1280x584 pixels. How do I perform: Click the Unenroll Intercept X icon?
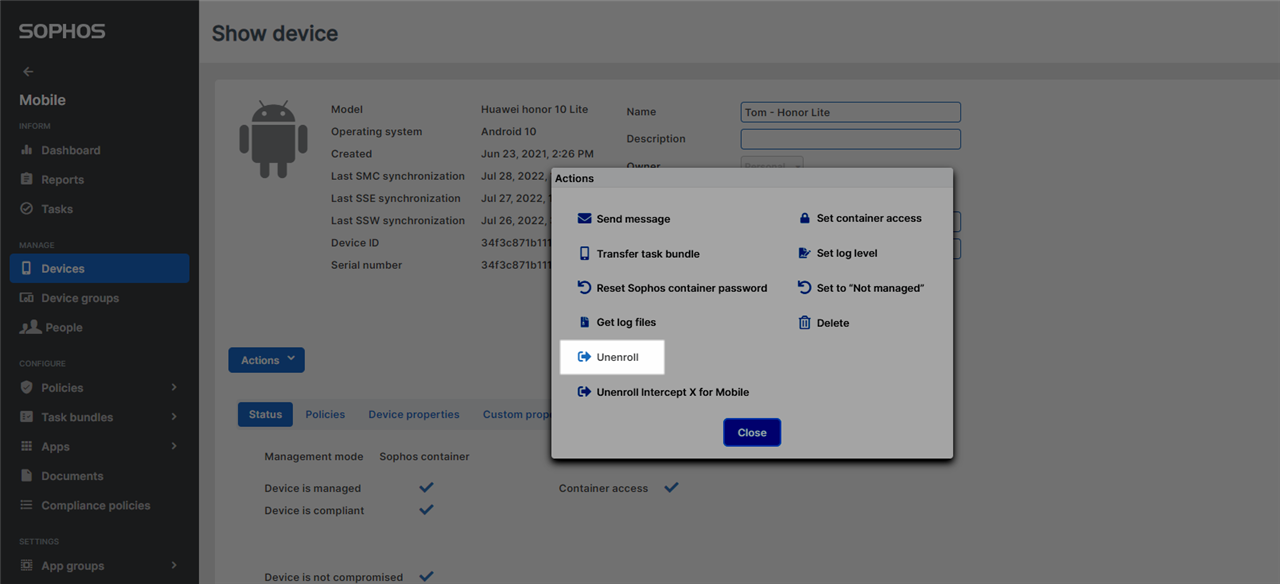coord(584,392)
